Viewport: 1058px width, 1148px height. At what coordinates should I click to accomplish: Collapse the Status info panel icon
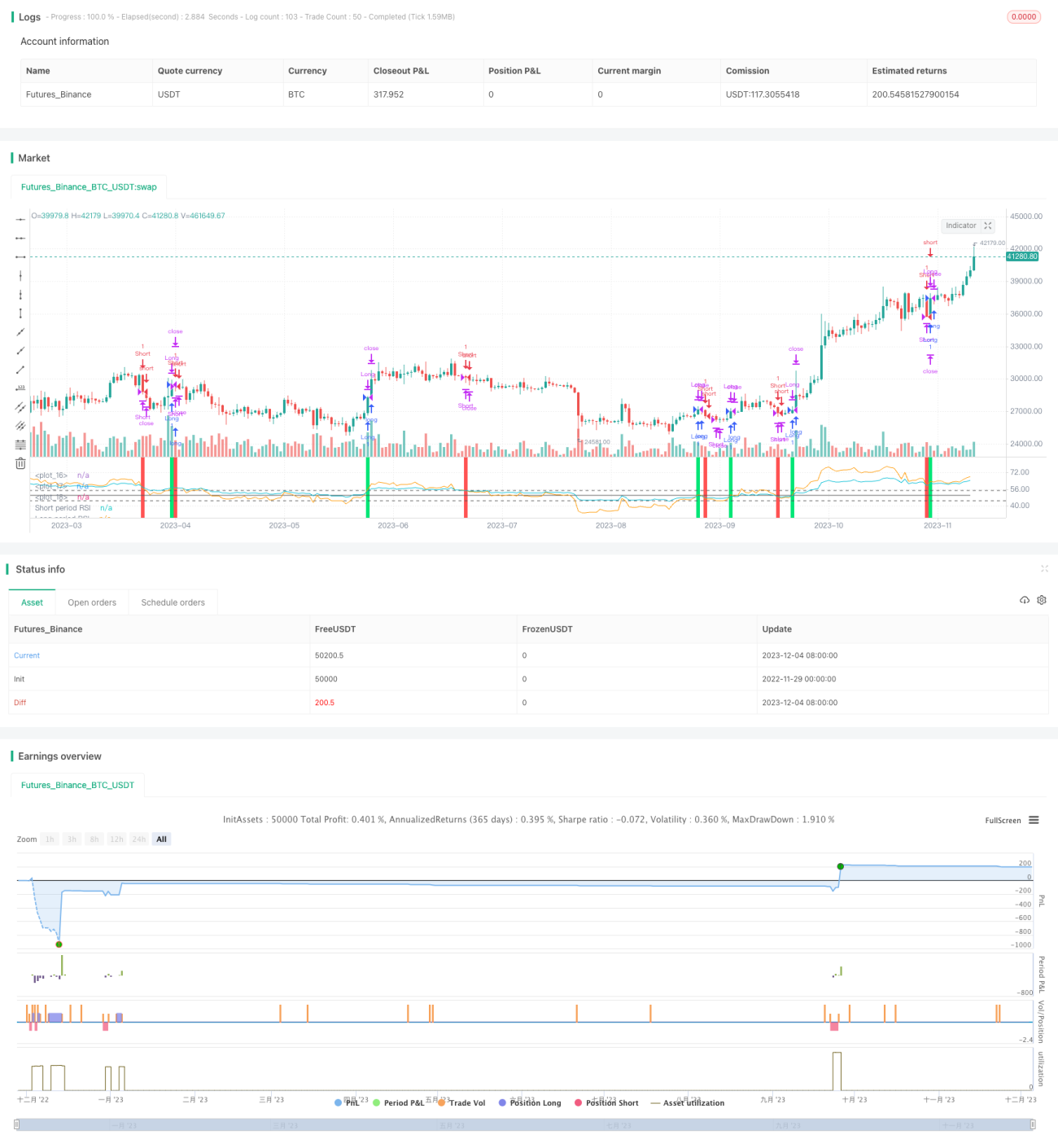pyautogui.click(x=1044, y=568)
